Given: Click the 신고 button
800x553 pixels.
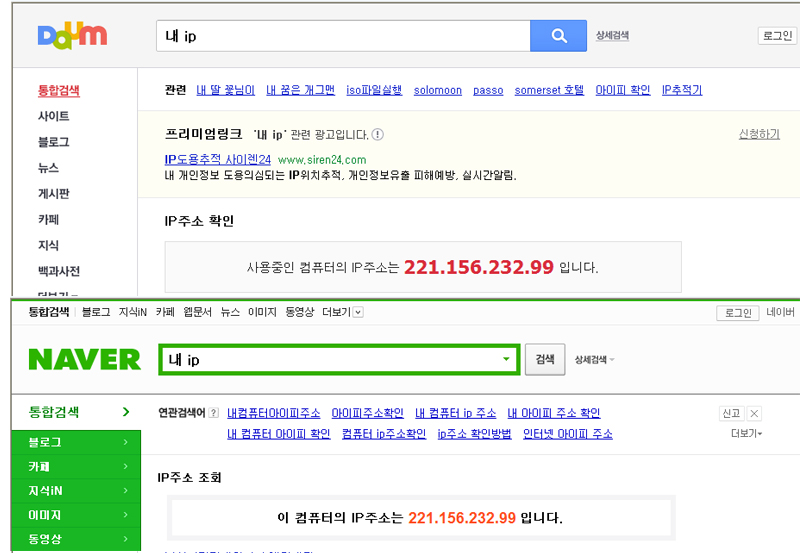Looking at the screenshot, I should [x=732, y=413].
